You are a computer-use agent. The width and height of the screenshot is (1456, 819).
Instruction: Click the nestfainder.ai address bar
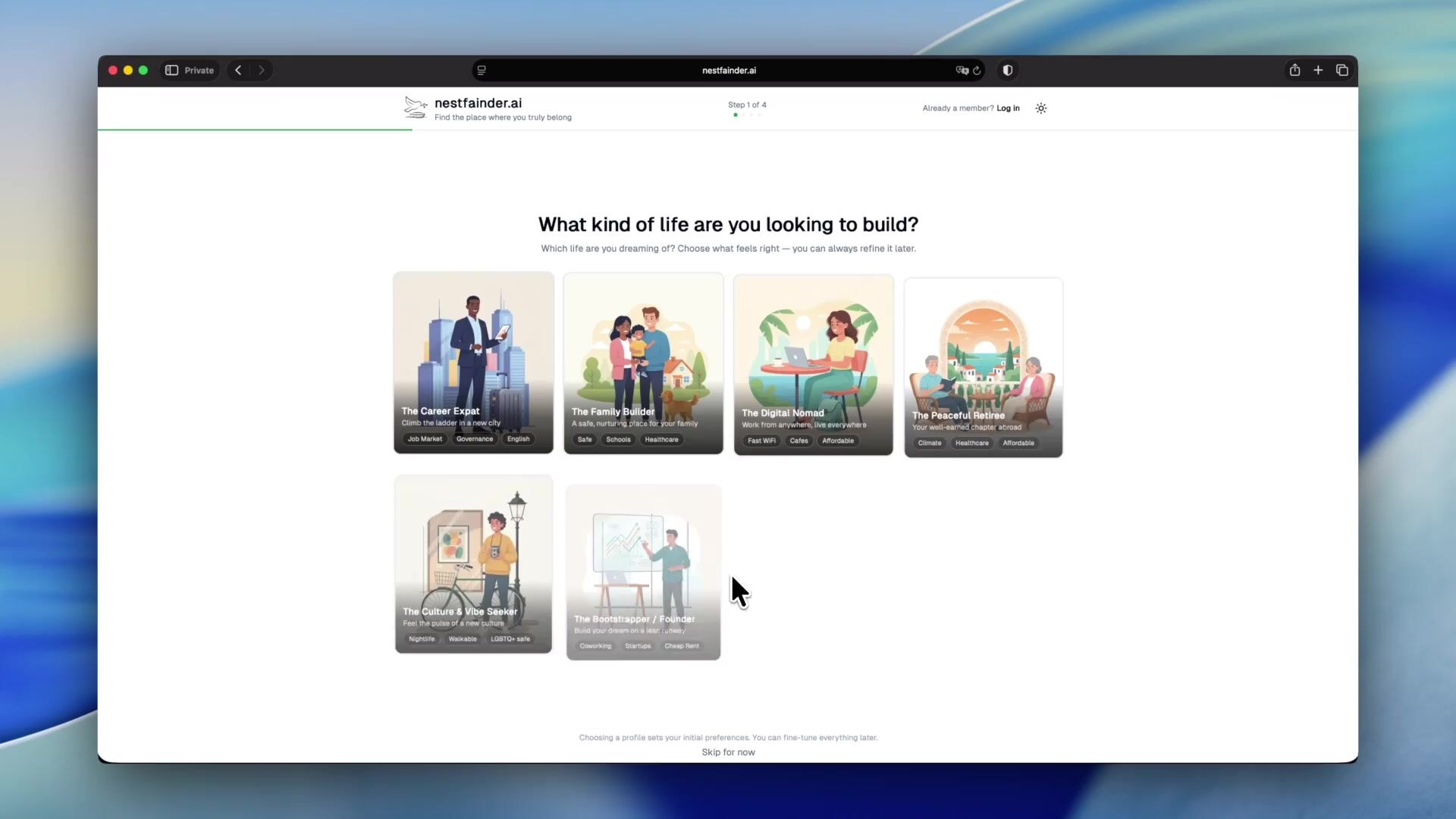point(728,70)
